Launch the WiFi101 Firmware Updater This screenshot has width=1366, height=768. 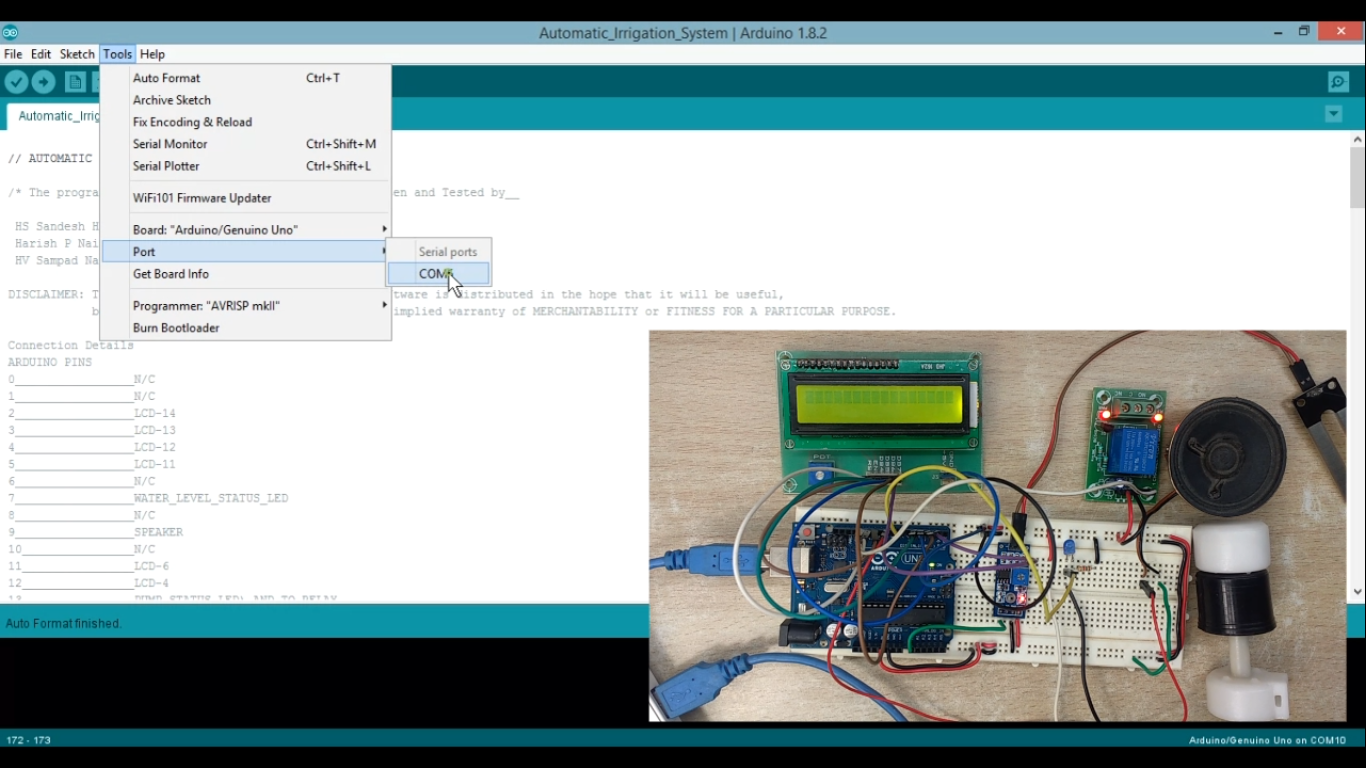coord(201,197)
